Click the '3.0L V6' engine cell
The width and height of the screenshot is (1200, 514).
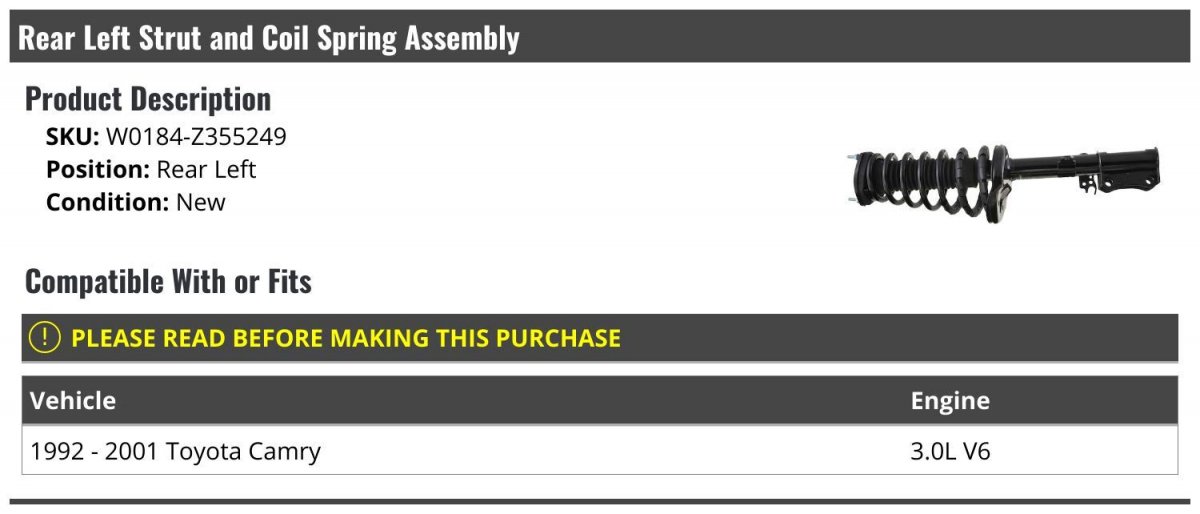[950, 452]
